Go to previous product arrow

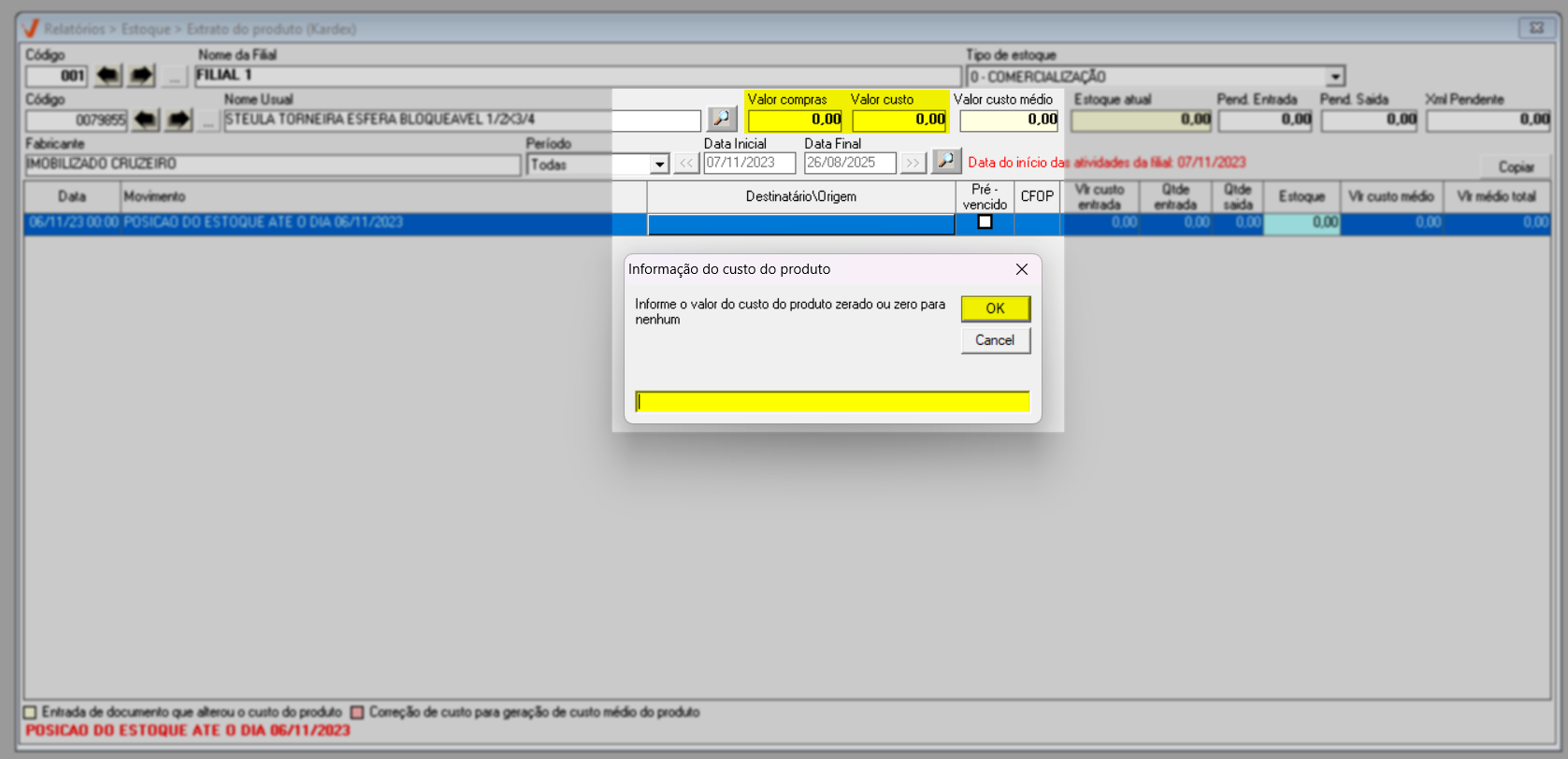(145, 120)
